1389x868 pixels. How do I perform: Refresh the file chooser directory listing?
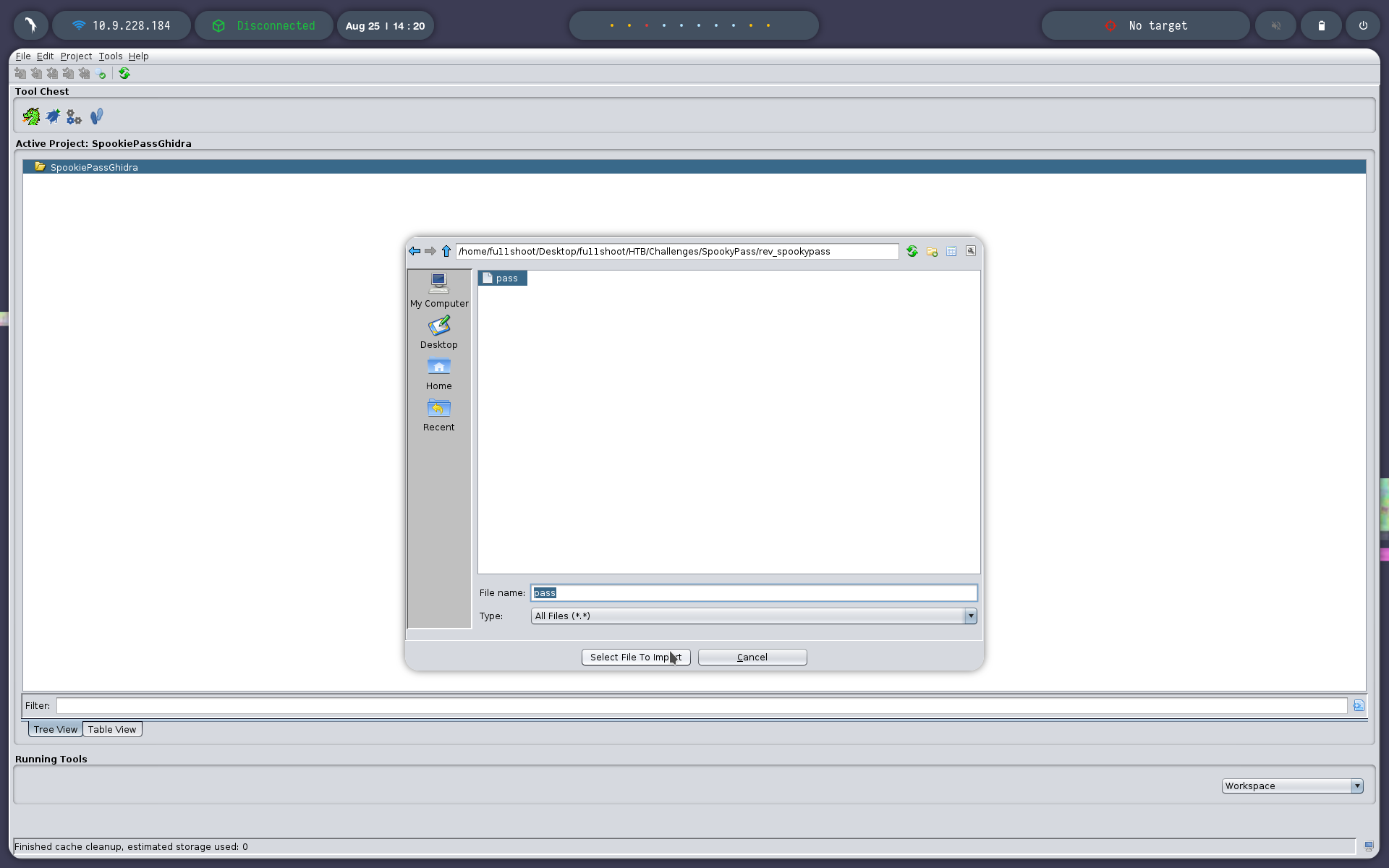tap(912, 251)
